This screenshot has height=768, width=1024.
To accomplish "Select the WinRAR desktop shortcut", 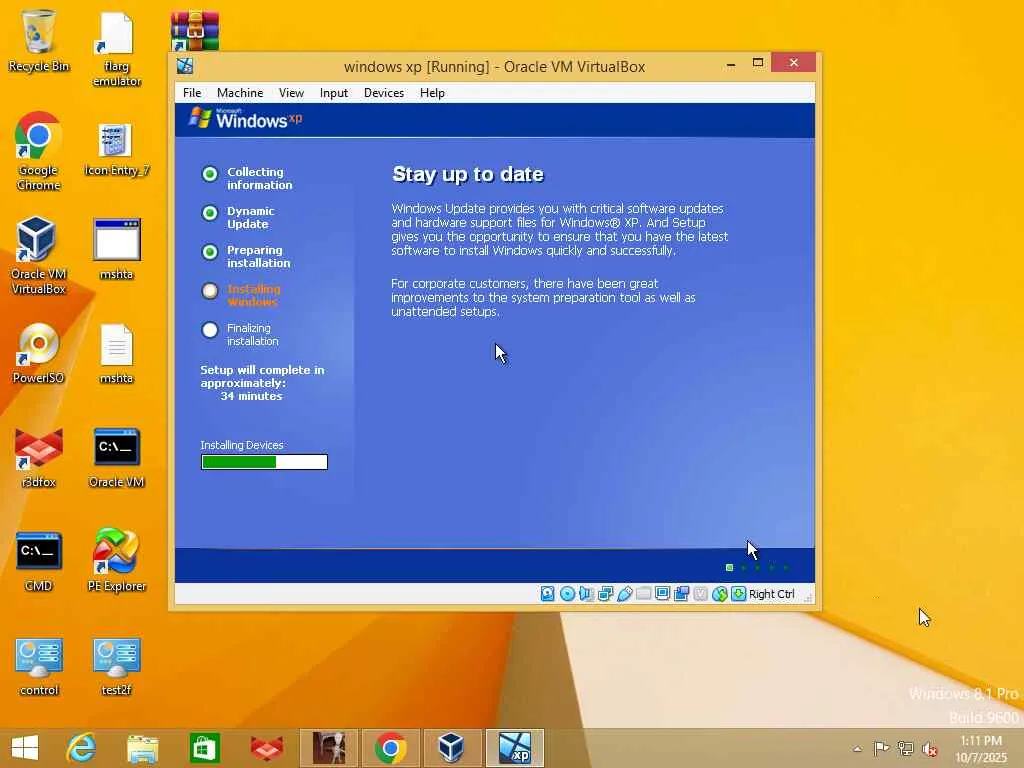I will [195, 31].
